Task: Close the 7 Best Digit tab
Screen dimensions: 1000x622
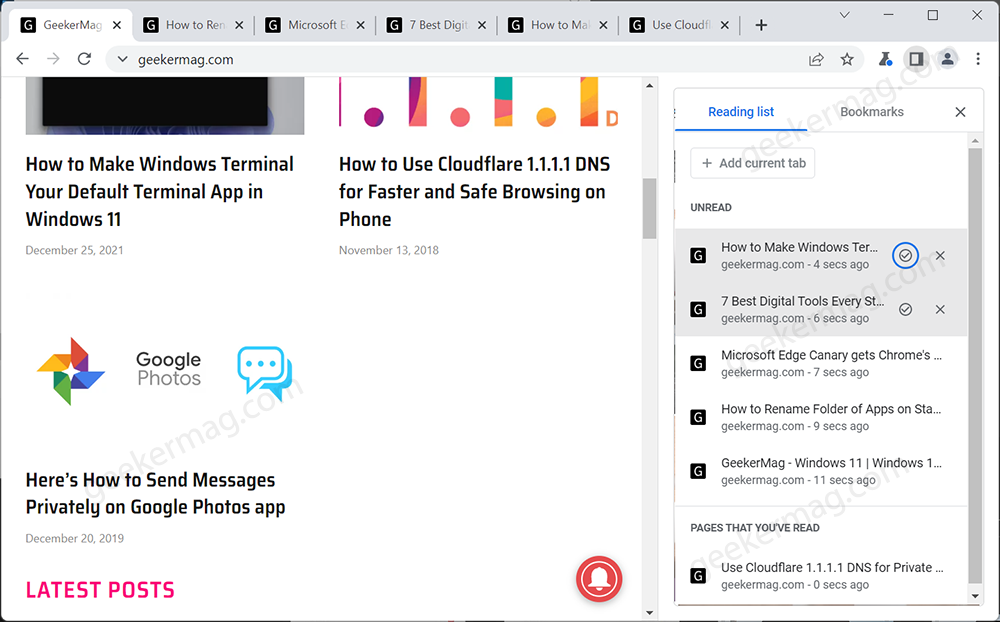Action: tap(482, 25)
